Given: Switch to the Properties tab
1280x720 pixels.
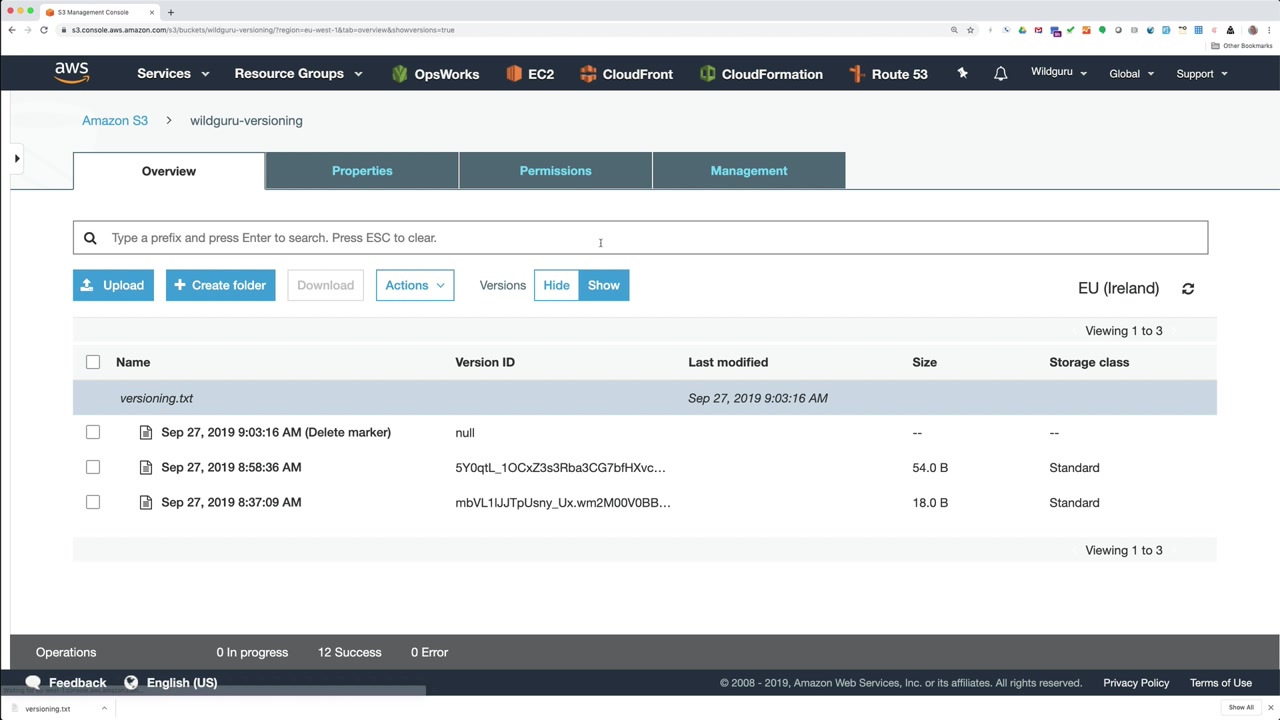Looking at the screenshot, I should click(x=362, y=171).
